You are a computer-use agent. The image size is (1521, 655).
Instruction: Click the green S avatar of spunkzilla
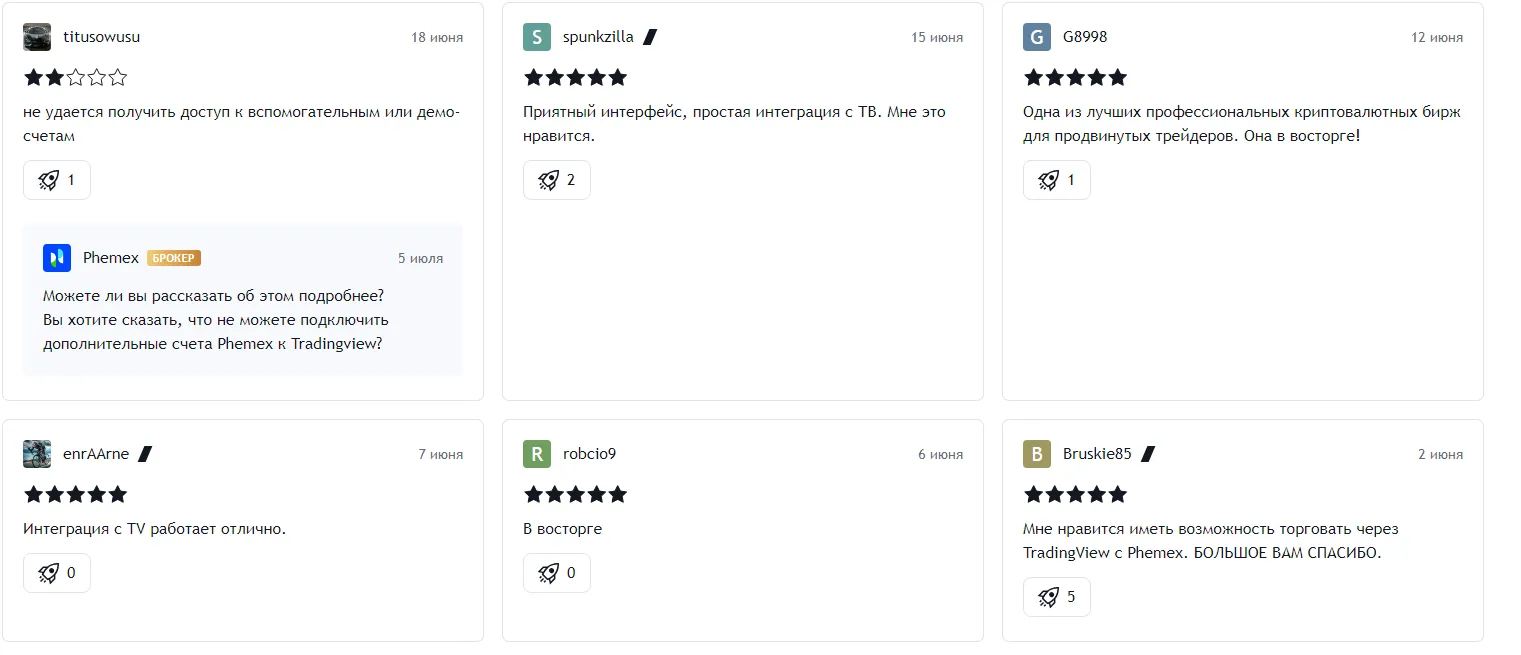(x=537, y=37)
